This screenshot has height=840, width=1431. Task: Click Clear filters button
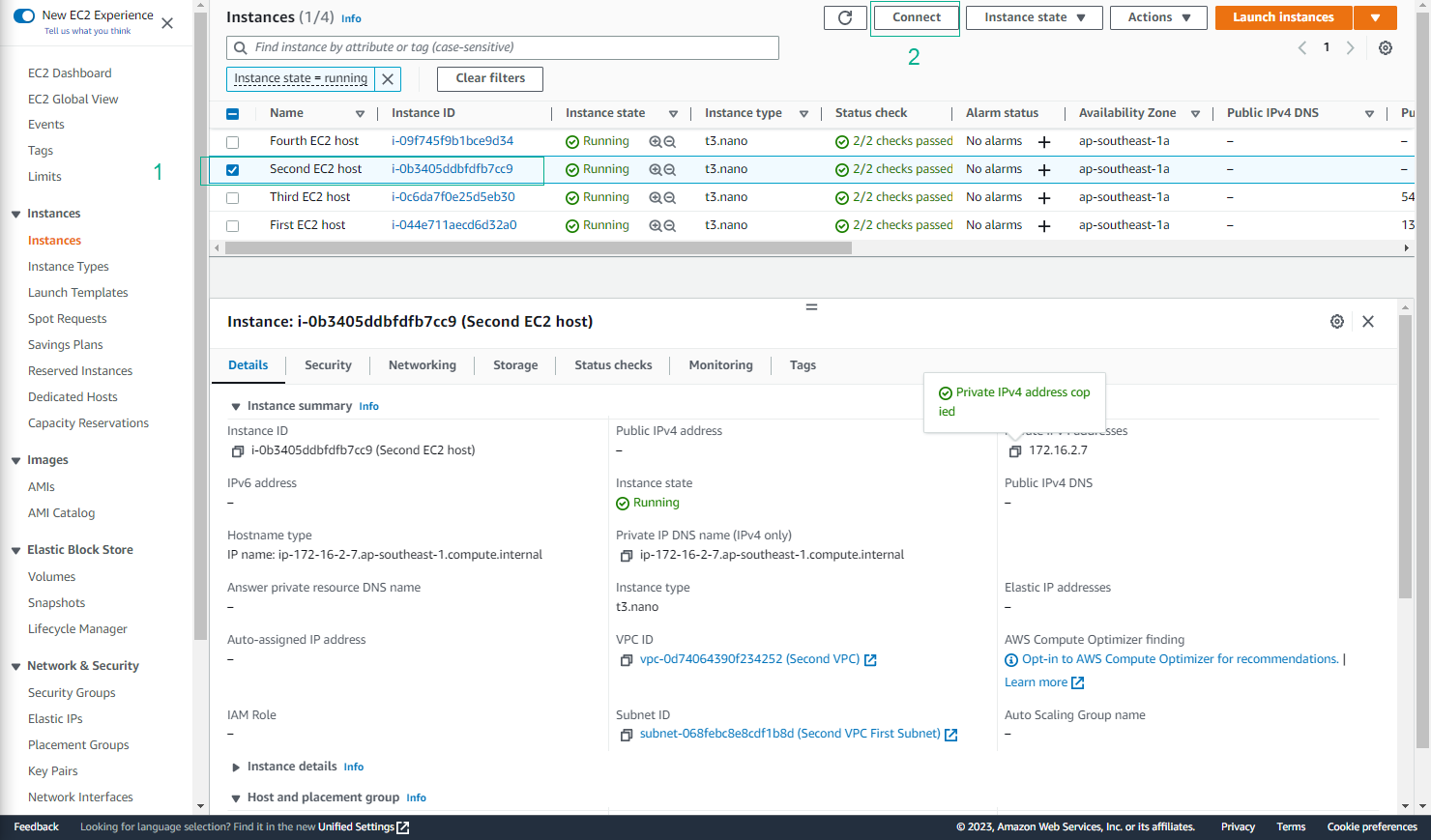pos(490,78)
